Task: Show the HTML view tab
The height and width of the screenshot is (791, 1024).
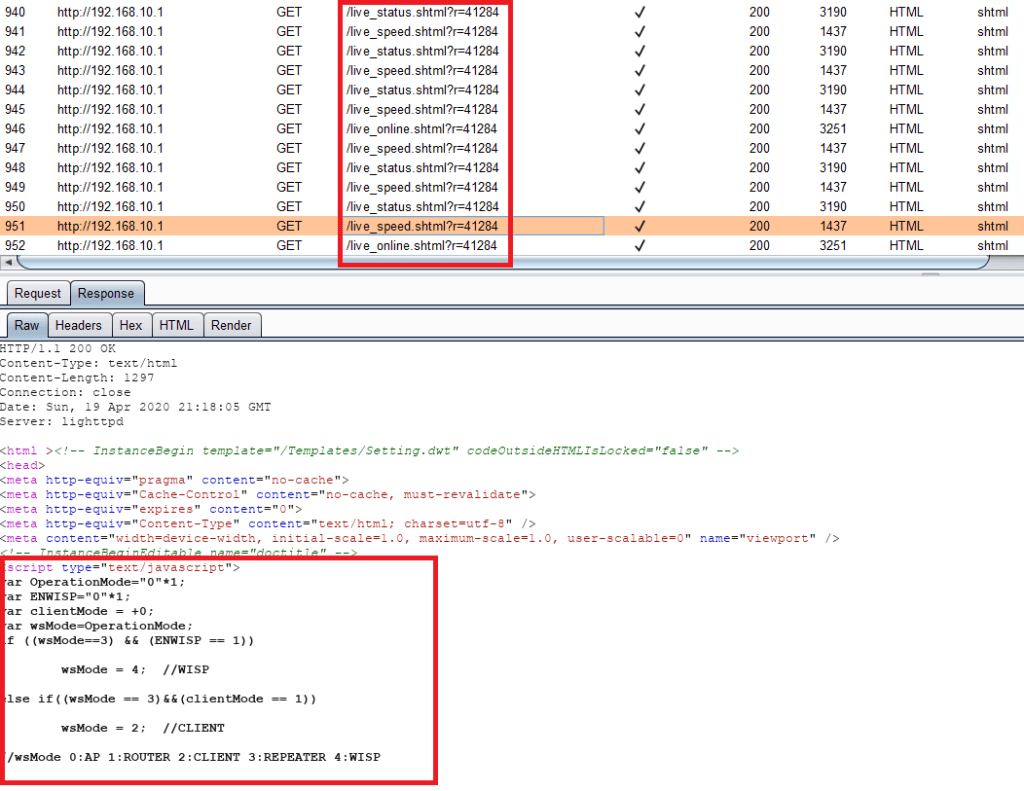Action: coord(177,325)
